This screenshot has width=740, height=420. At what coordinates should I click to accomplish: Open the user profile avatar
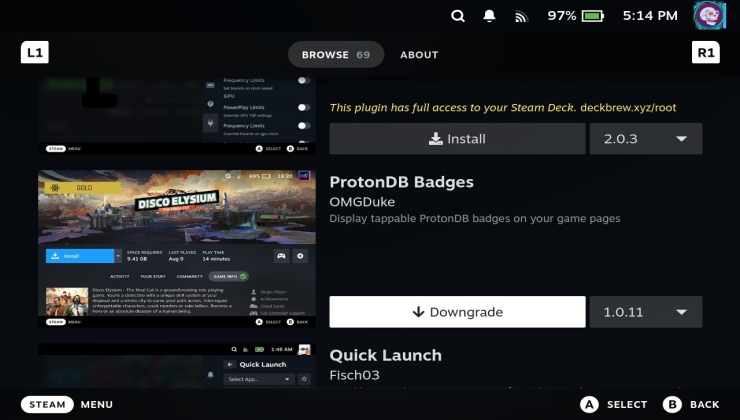click(x=709, y=16)
